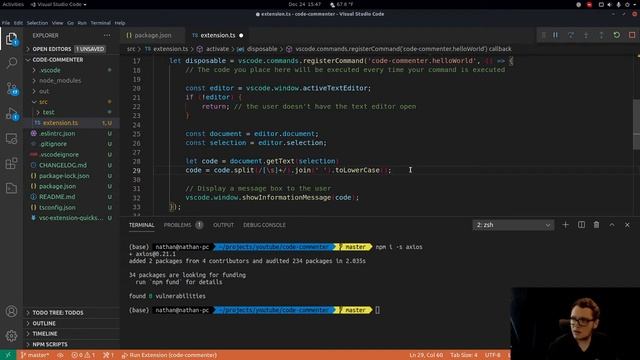Image resolution: width=640 pixels, height=360 pixels.
Task: Open the Source Control view
Action: (11, 88)
